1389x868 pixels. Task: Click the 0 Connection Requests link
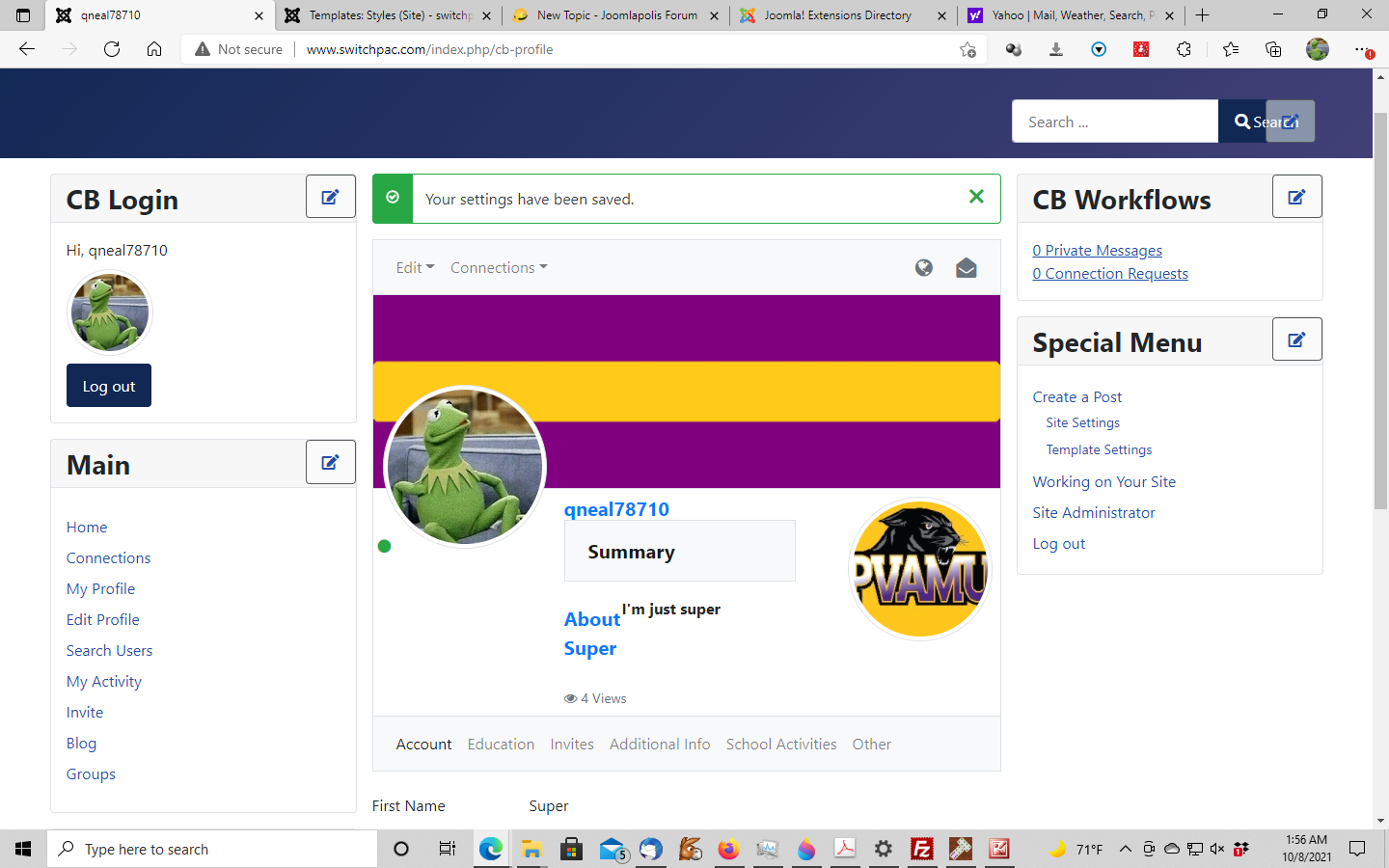(1110, 274)
